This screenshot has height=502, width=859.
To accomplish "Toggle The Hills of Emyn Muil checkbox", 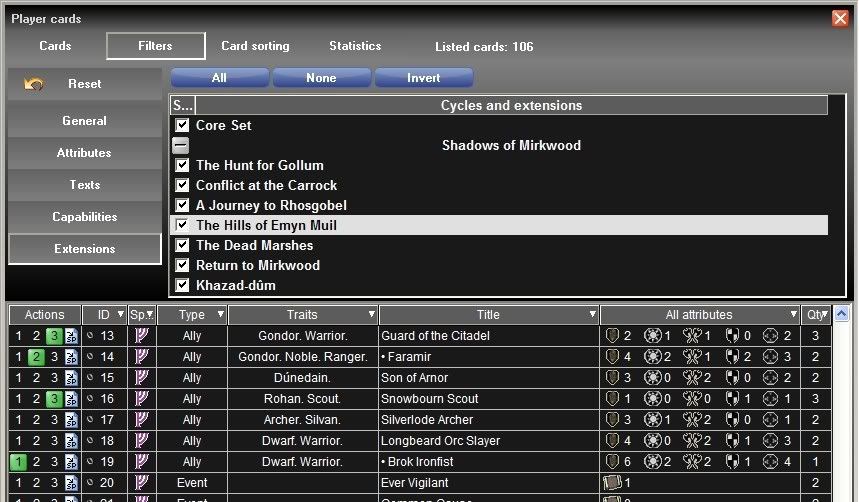I will click(x=182, y=225).
